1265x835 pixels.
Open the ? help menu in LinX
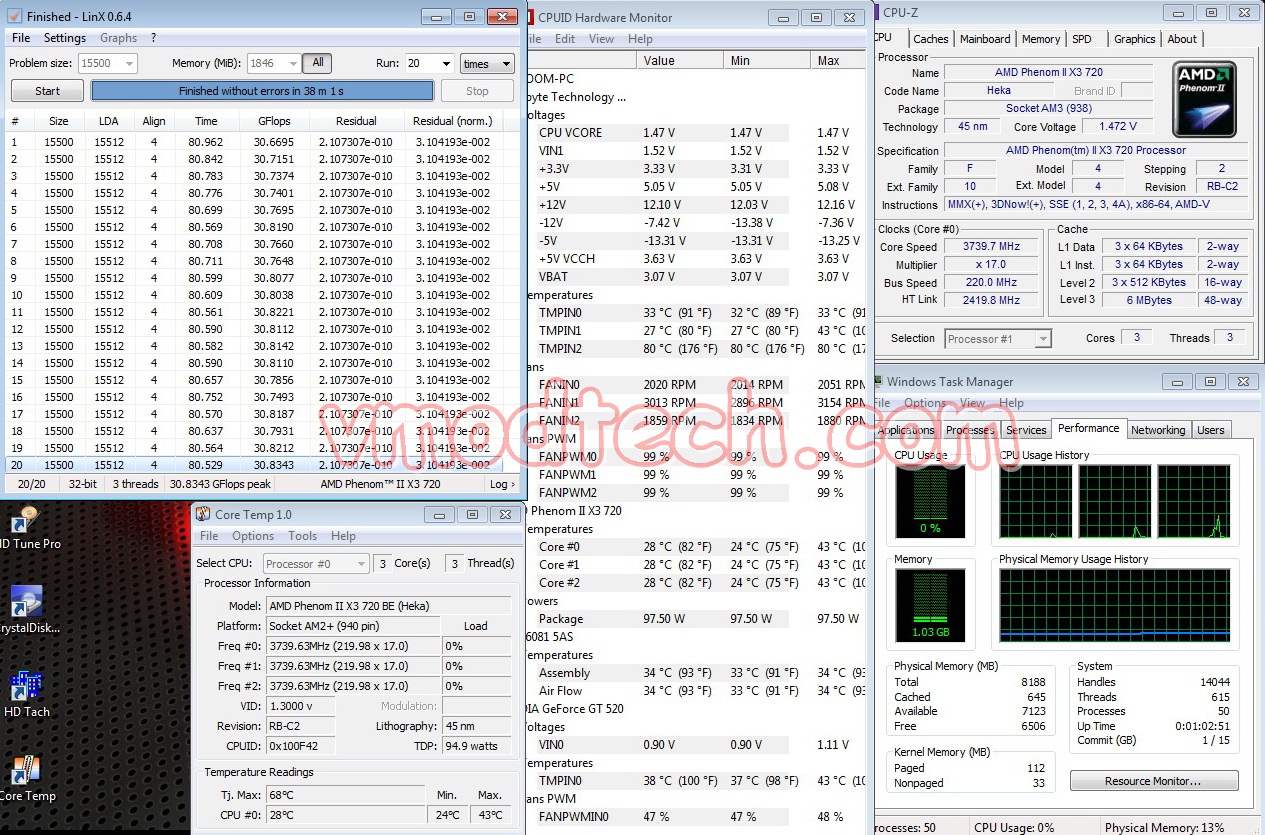pos(153,38)
